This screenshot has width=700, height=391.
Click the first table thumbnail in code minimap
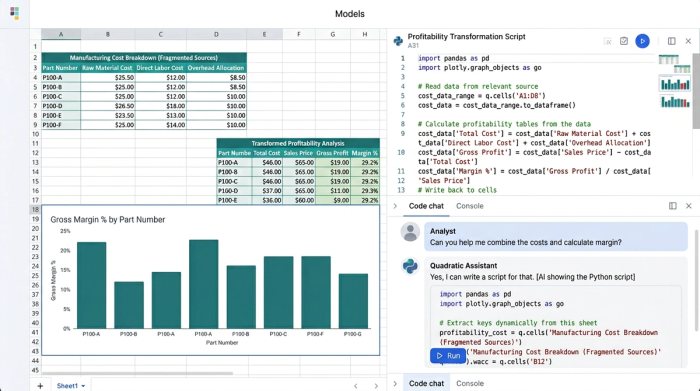point(668,59)
